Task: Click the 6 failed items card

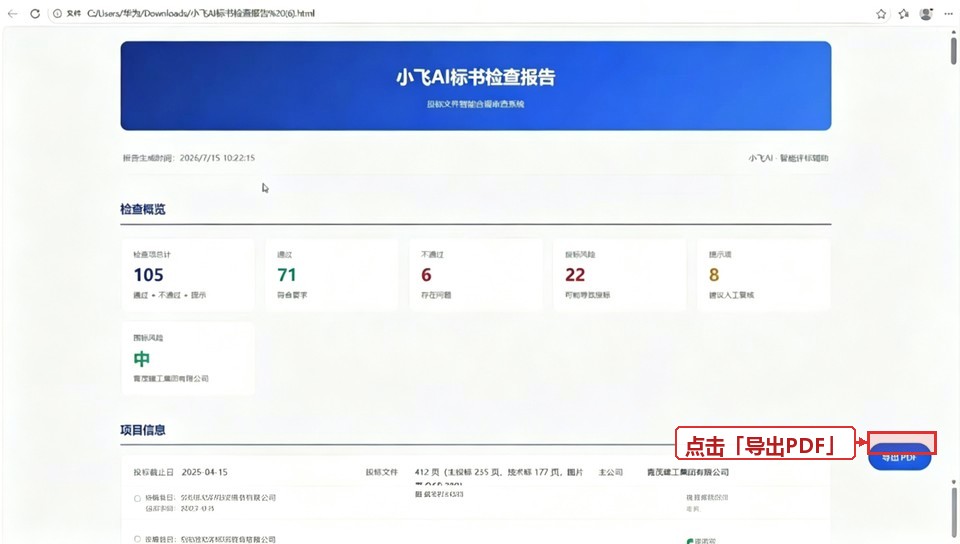Action: 476,275
